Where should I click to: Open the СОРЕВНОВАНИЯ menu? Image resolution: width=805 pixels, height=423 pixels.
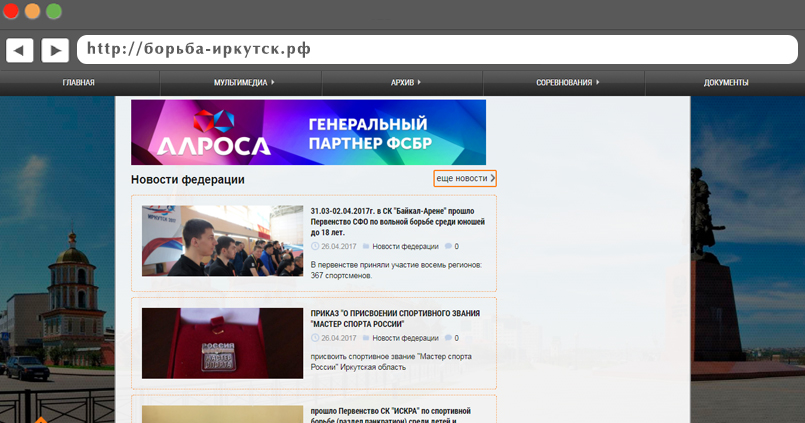[x=564, y=83]
